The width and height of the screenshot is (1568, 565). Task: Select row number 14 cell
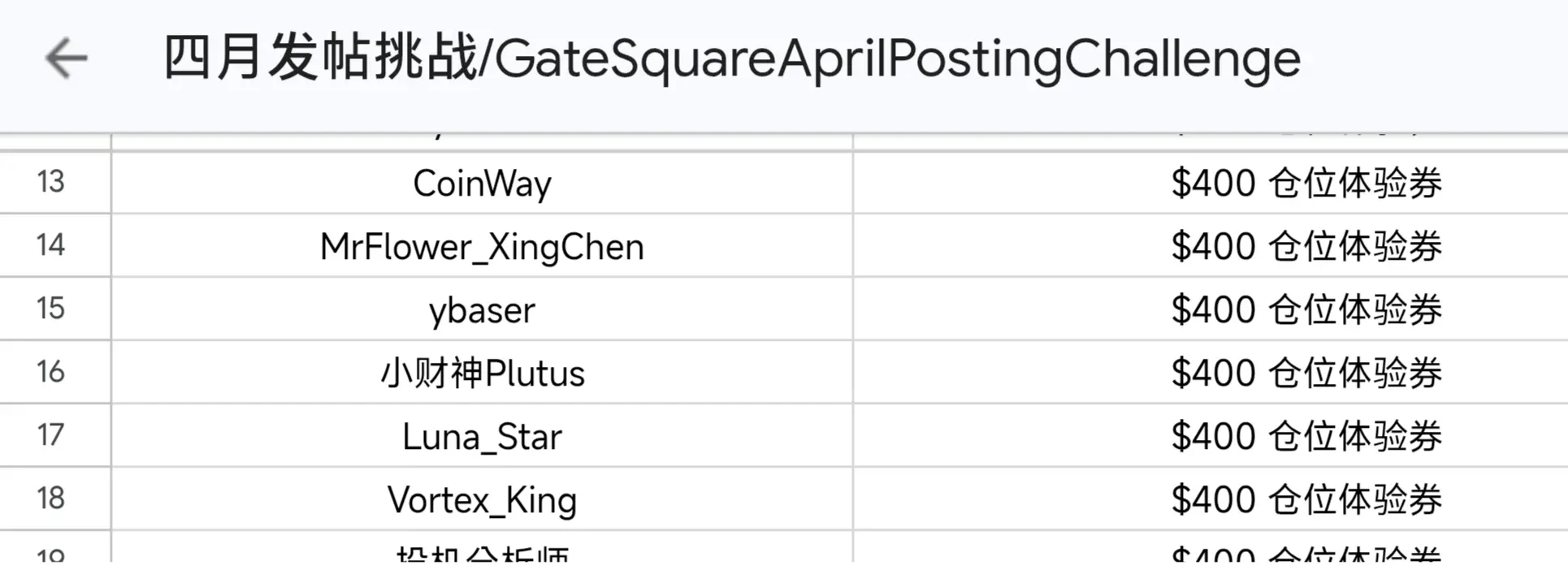pos(54,246)
